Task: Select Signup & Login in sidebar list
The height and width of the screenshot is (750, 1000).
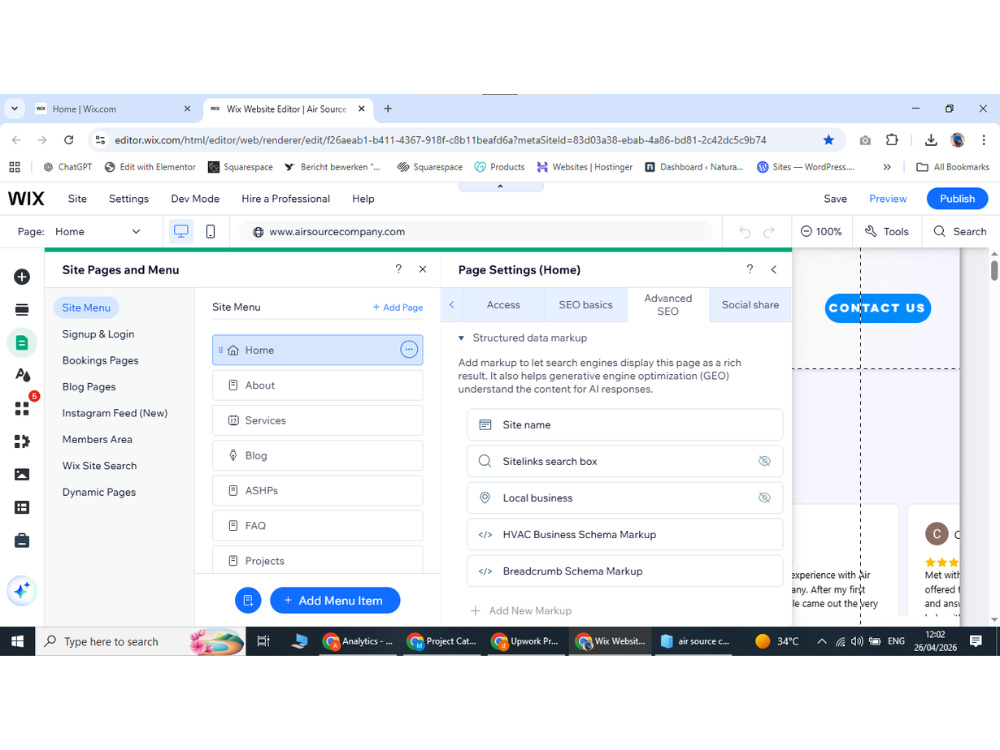Action: tap(98, 334)
